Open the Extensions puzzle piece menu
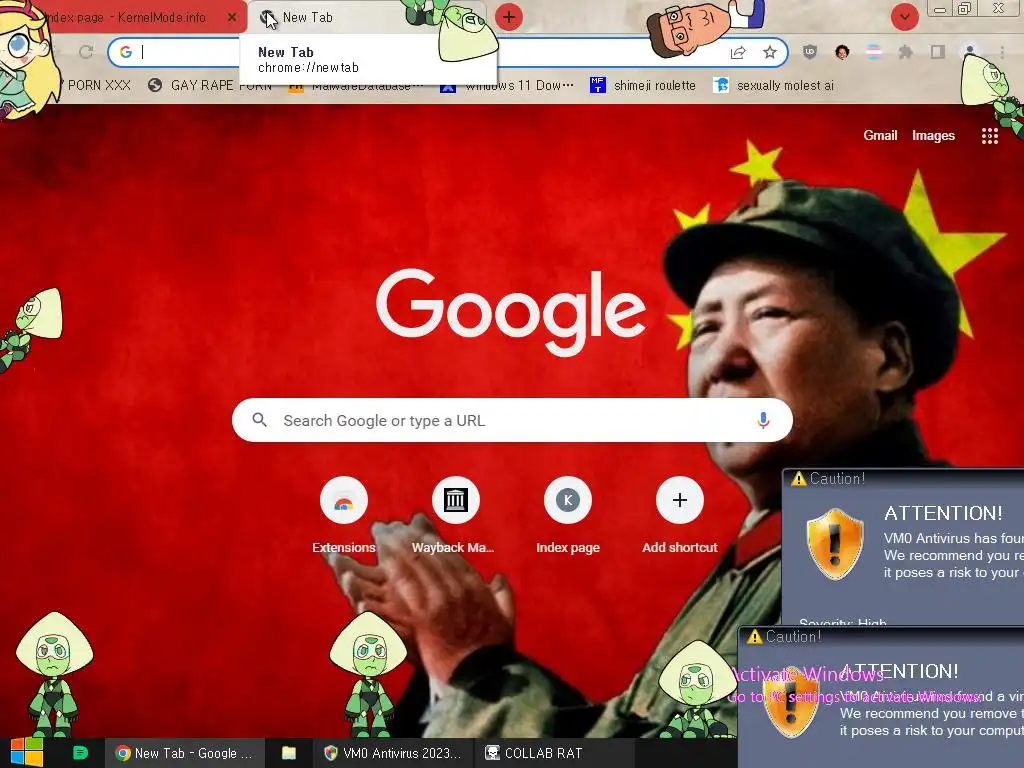The width and height of the screenshot is (1024, 768). coord(906,52)
